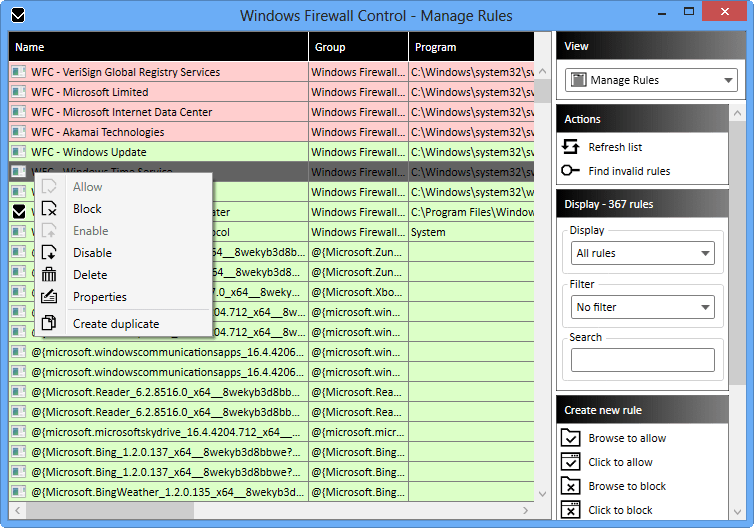Click the black checkmark icon in the rule list
This screenshot has height=528, width=754.
click(x=19, y=212)
